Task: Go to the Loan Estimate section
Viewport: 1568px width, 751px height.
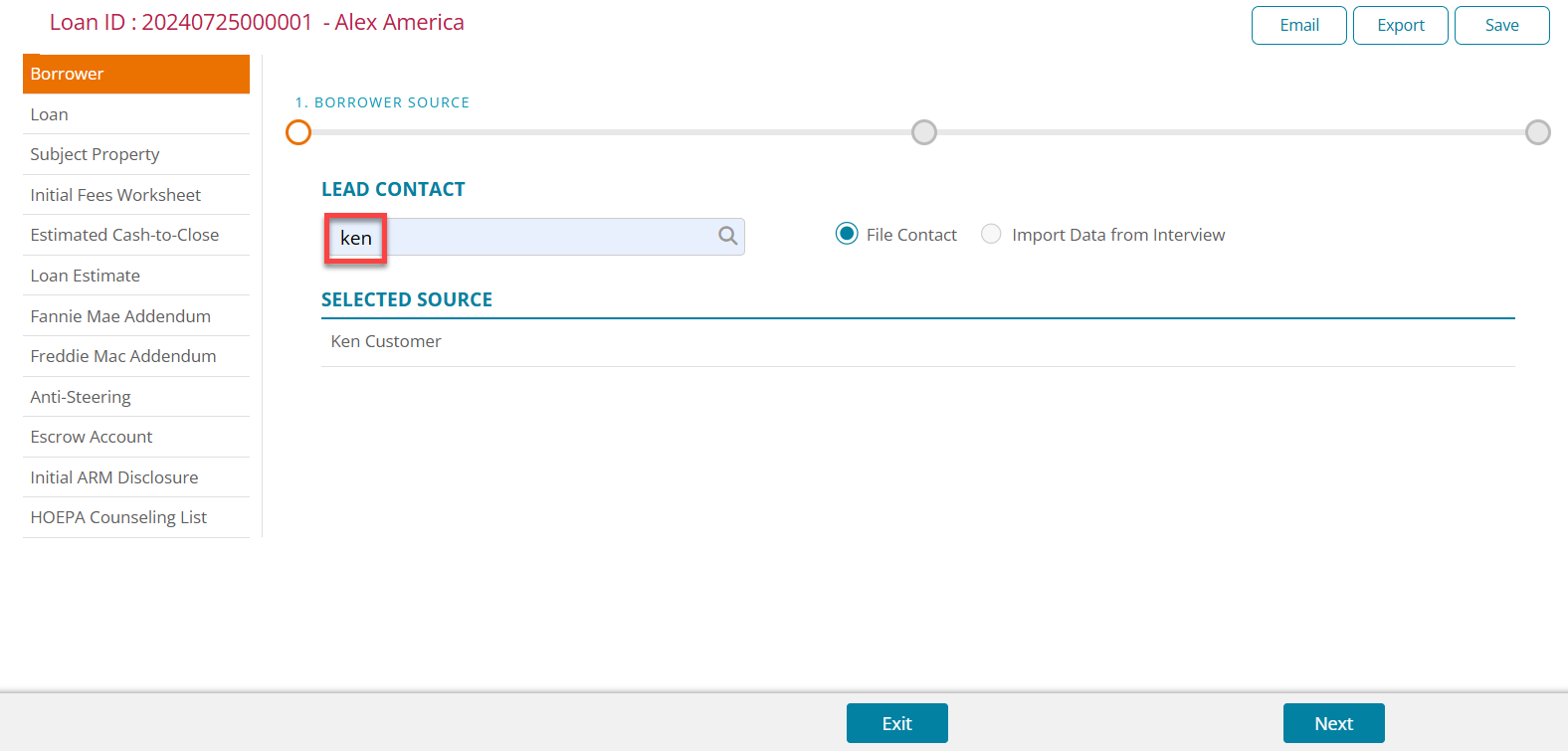Action: pyautogui.click(x=86, y=276)
